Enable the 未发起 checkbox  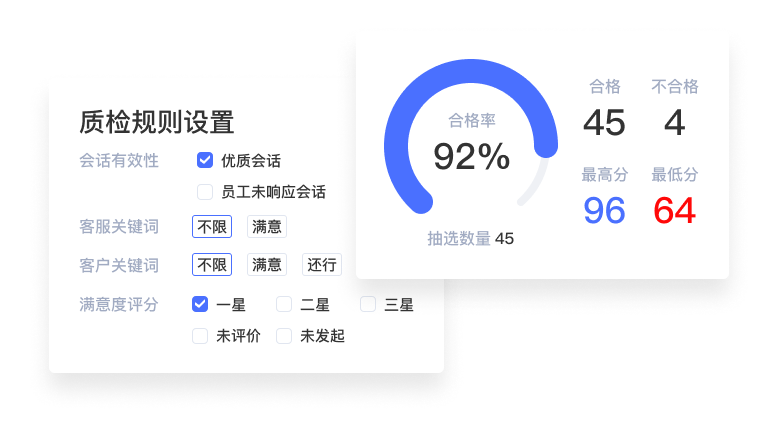(284, 336)
